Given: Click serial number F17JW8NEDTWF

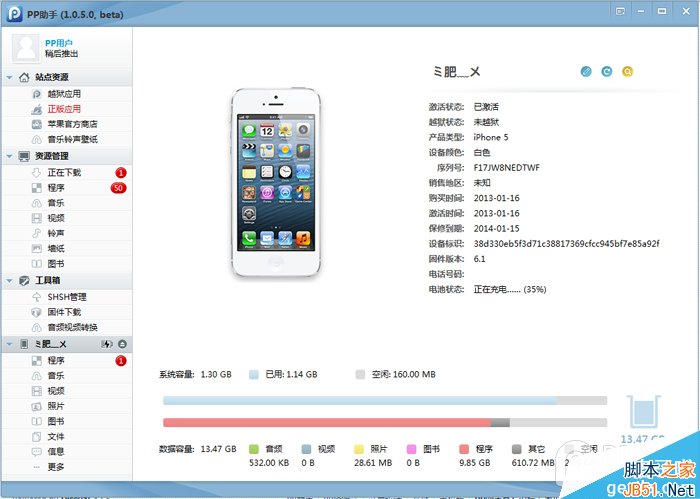Looking at the screenshot, I should click(506, 168).
